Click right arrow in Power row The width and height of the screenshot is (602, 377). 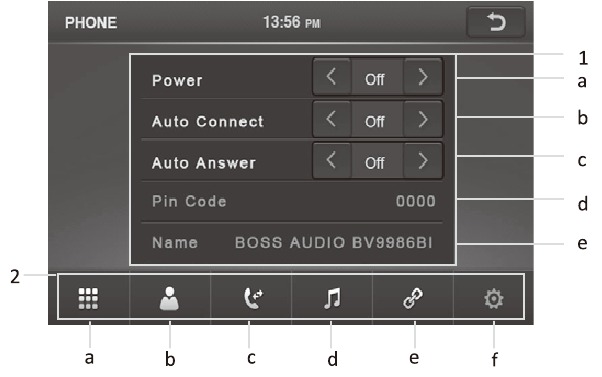coord(423,77)
